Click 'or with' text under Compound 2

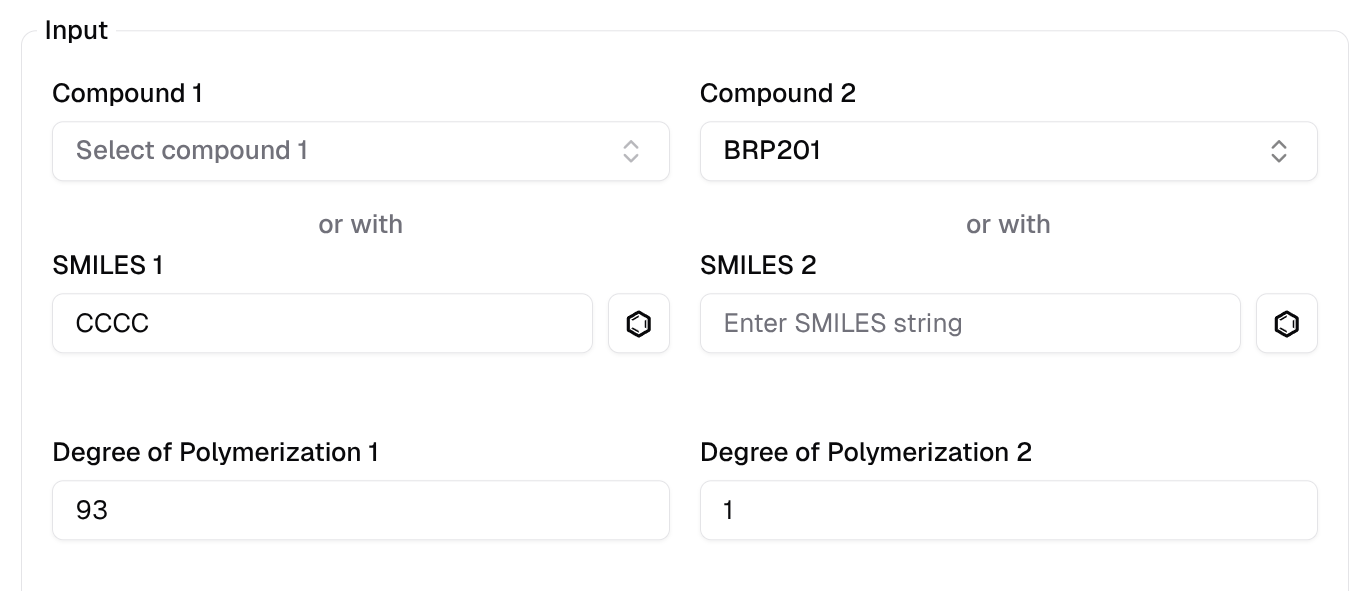[1008, 224]
